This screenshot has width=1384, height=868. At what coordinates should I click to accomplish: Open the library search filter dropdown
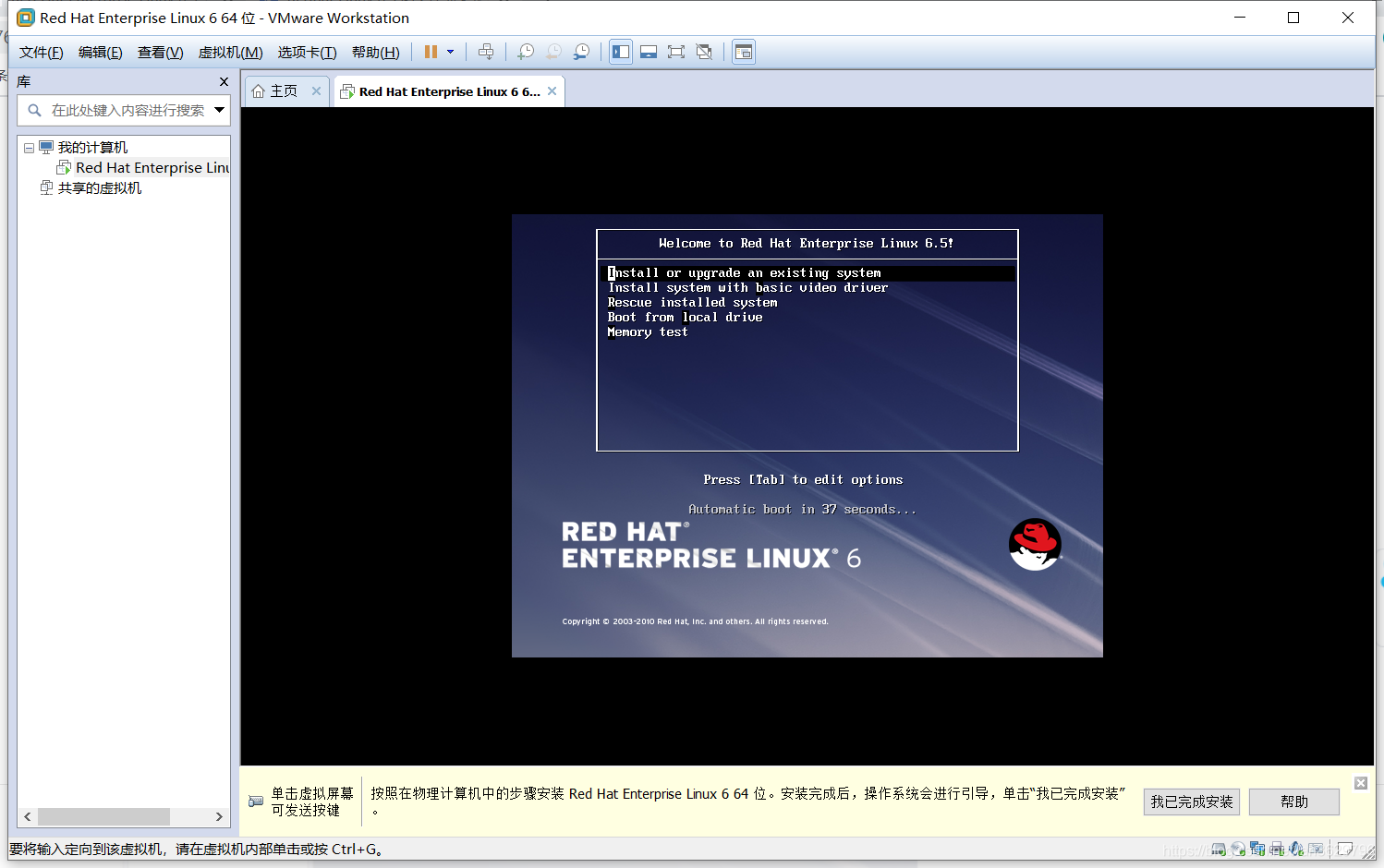coord(220,110)
